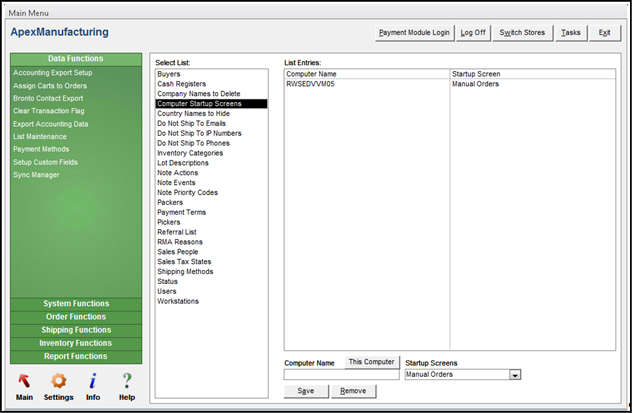This screenshot has height=413, width=632.
Task: Expand the Shipping Functions section
Action: [x=76, y=330]
